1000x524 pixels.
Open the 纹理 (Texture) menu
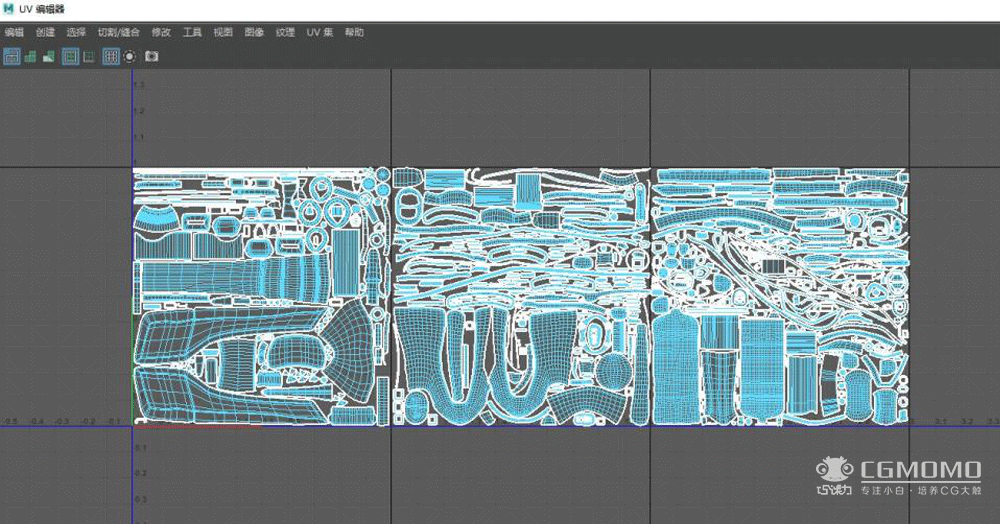(x=285, y=33)
